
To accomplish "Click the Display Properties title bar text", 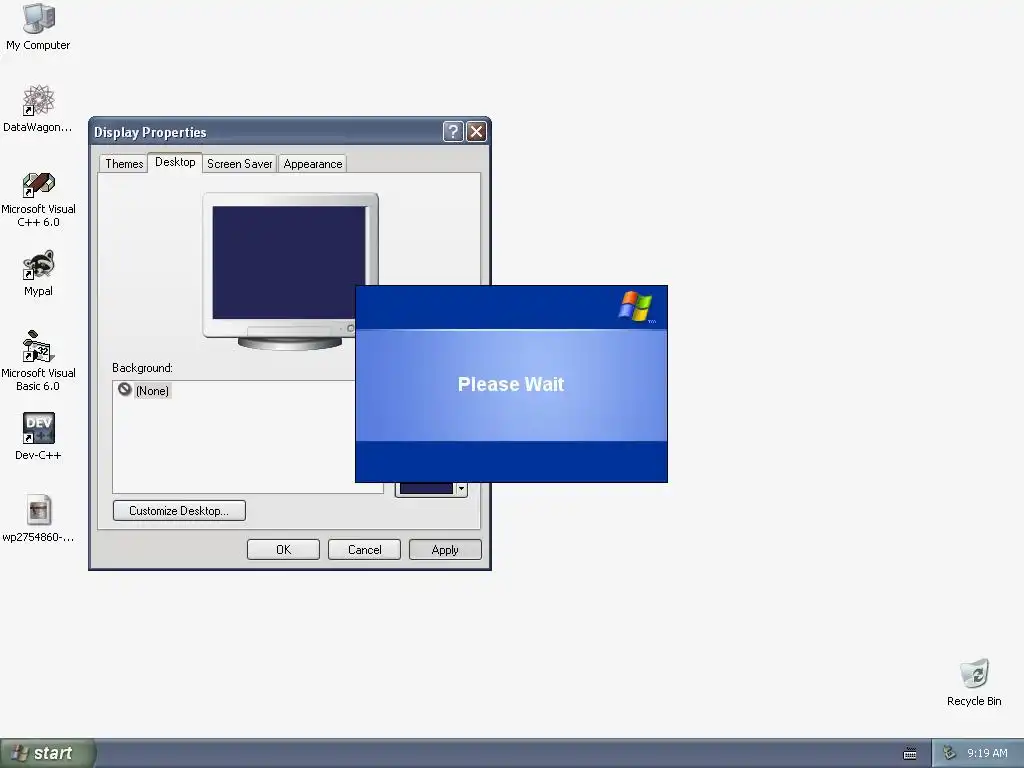I will (x=150, y=133).
